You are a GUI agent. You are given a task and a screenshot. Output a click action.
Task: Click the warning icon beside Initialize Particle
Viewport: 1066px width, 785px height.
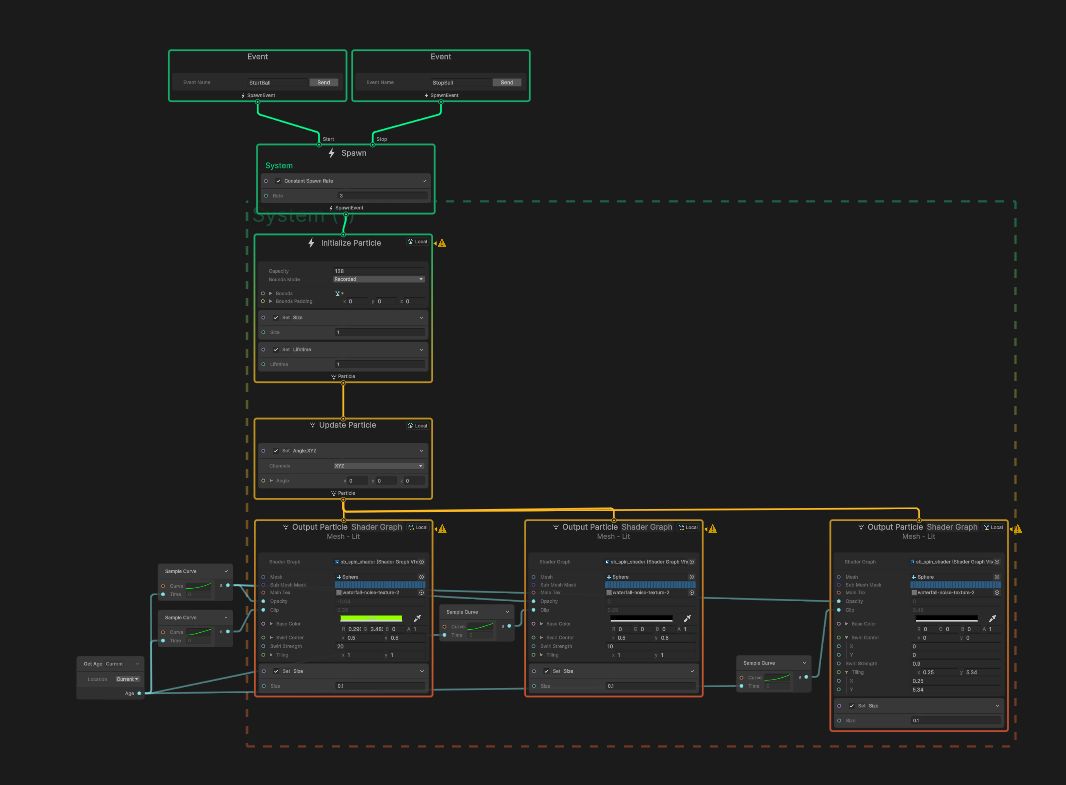pos(442,243)
